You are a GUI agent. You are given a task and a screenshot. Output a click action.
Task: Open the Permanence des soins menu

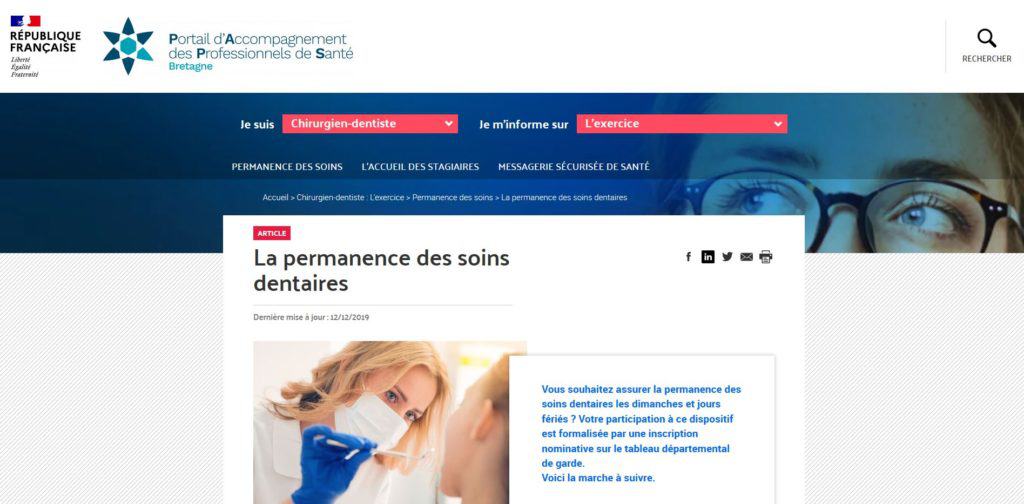click(287, 166)
